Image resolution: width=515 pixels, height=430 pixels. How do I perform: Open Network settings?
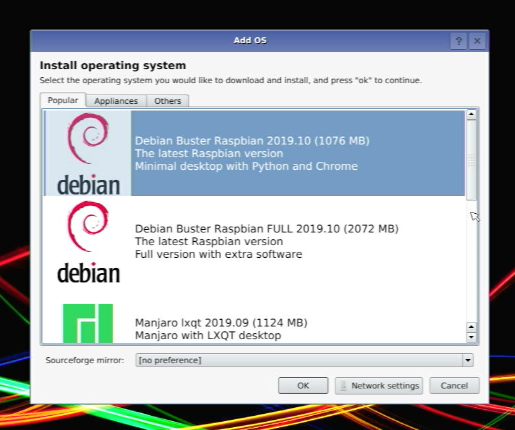379,386
